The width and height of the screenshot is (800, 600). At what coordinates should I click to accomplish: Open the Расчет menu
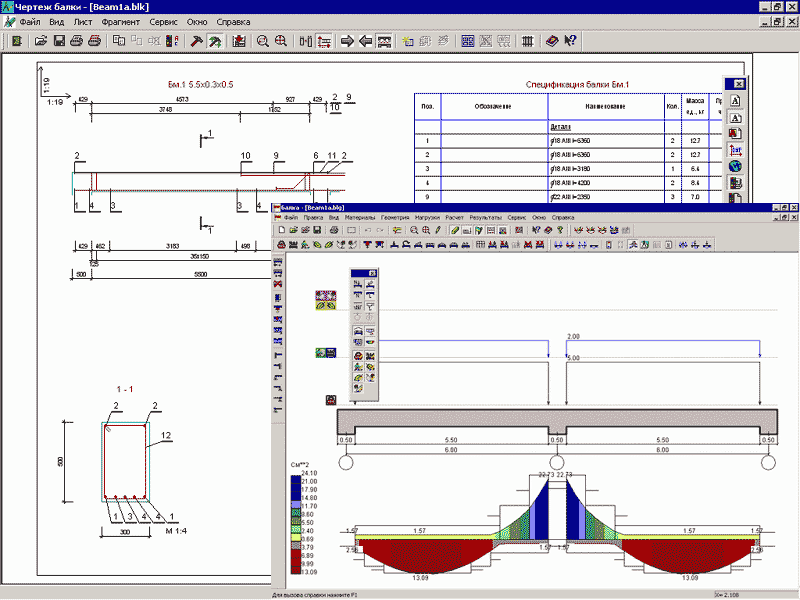[x=455, y=217]
